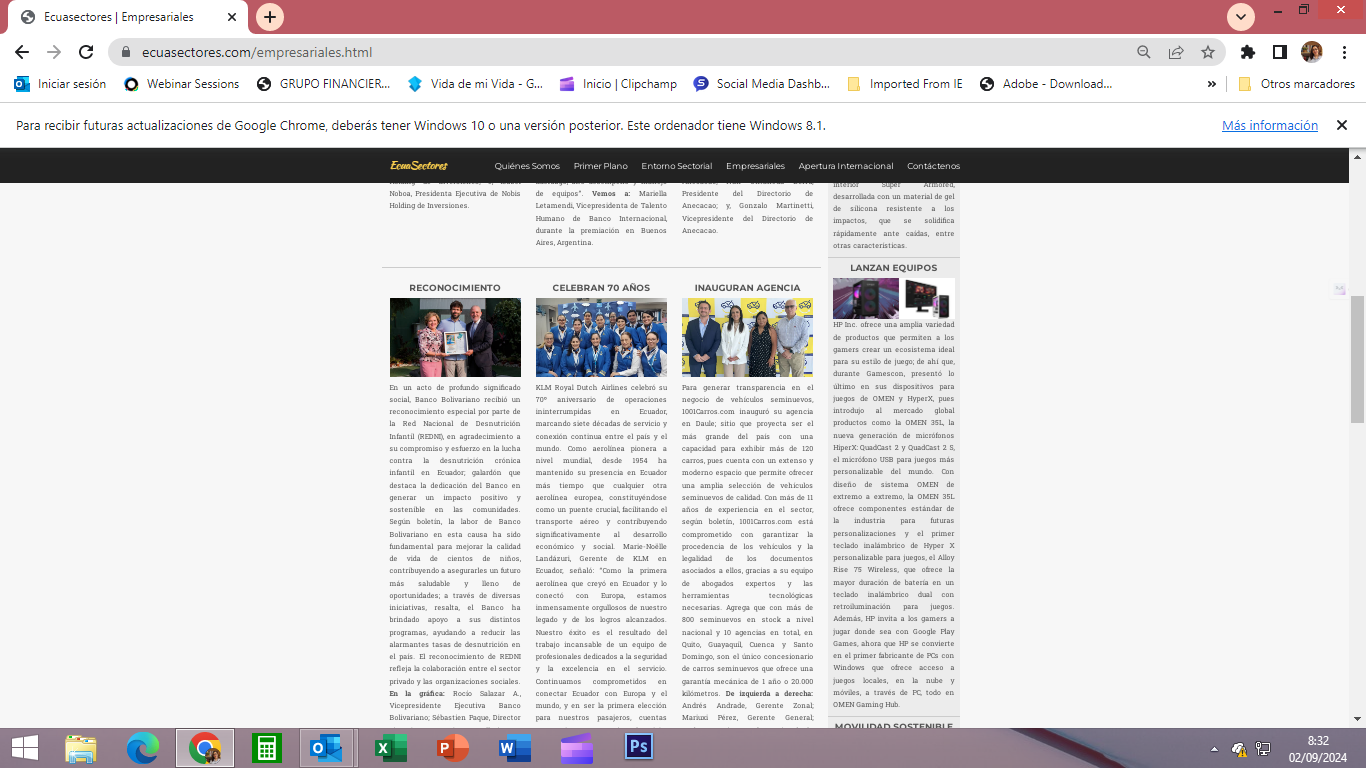Open the Entorno Sectorial page
The width and height of the screenshot is (1366, 768).
pyautogui.click(x=677, y=166)
